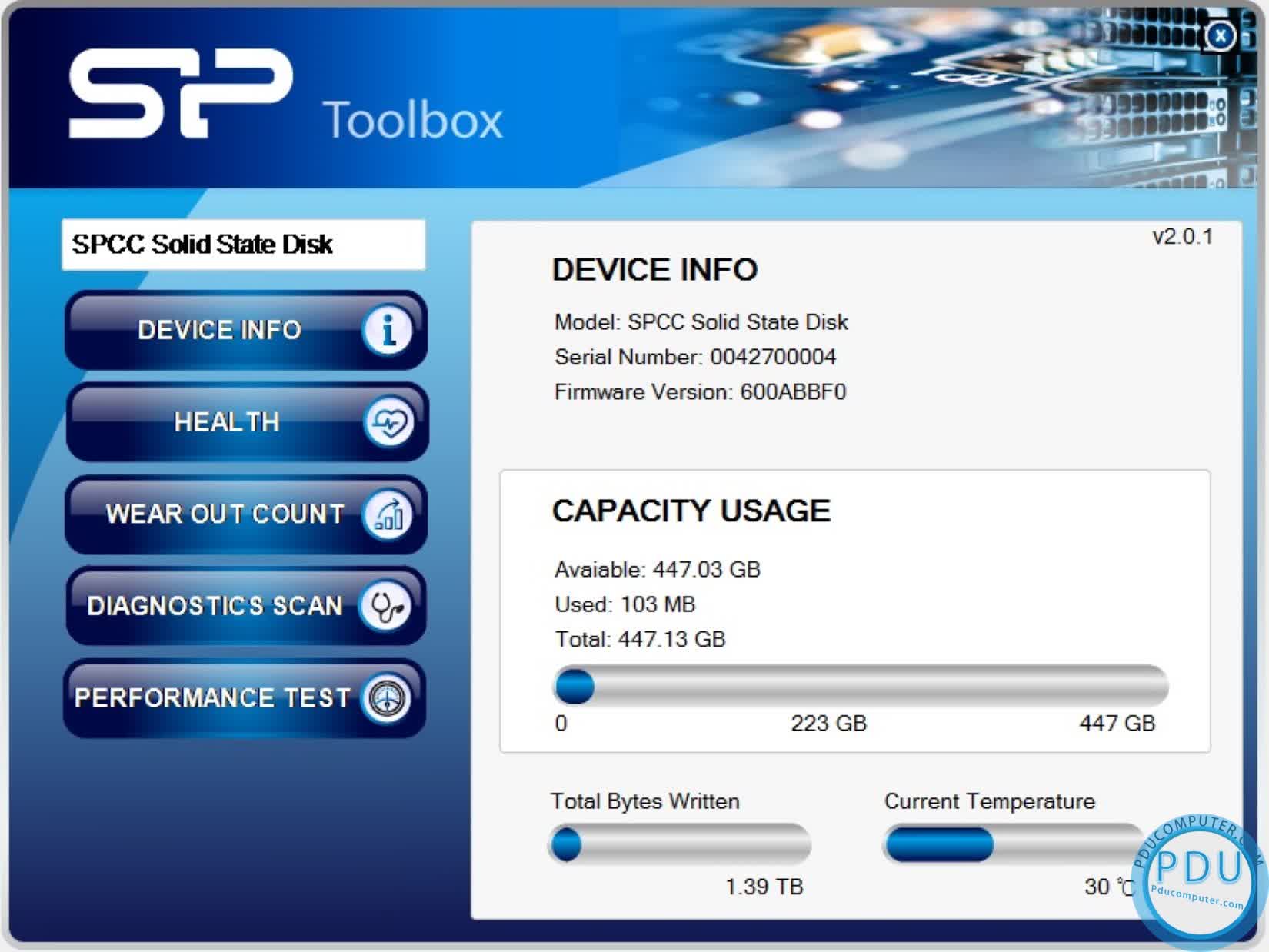Screen dimensions: 1269x952
Task: Check the drive Health status
Action: [227, 422]
